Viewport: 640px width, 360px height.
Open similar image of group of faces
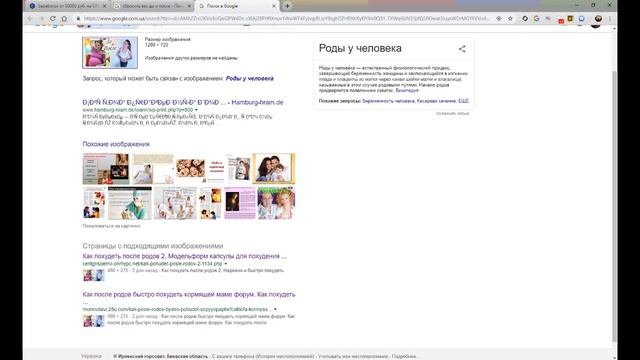191,169
